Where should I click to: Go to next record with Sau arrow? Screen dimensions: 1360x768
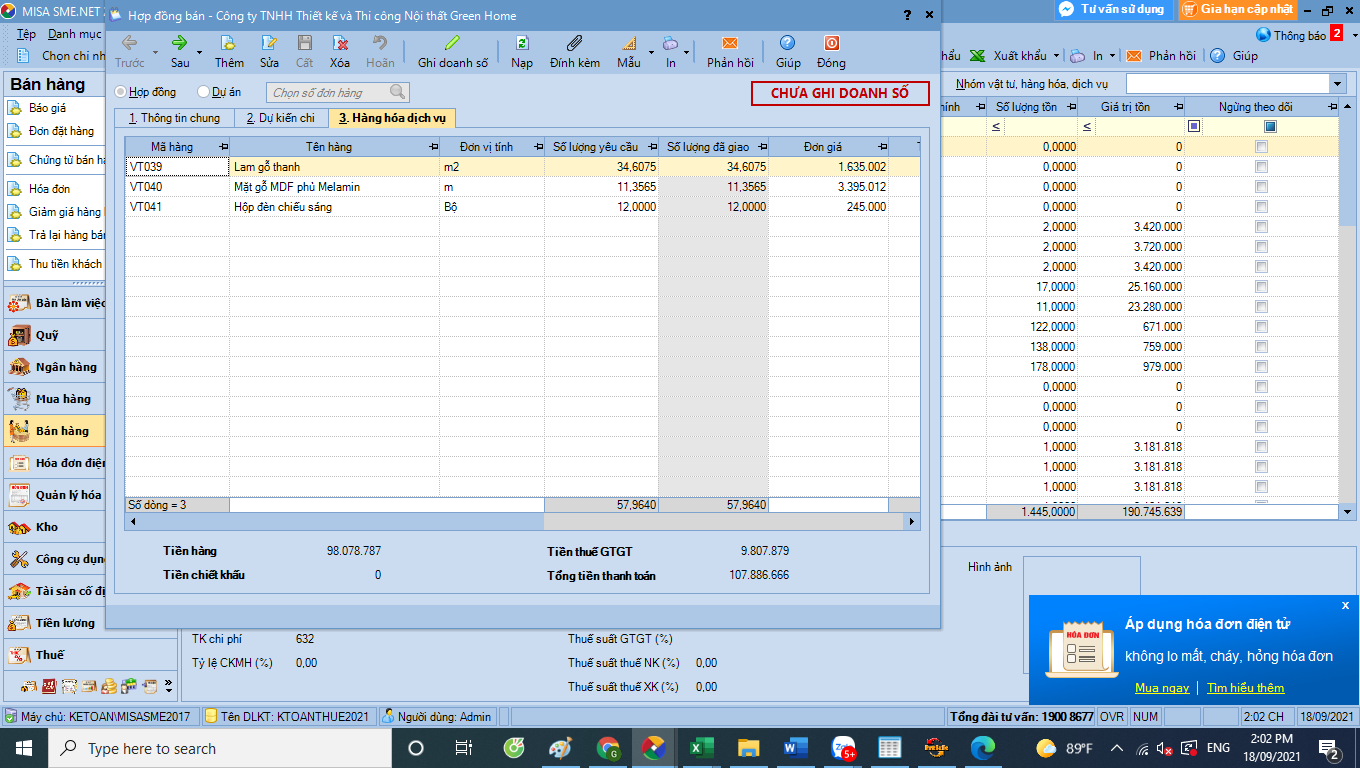180,44
